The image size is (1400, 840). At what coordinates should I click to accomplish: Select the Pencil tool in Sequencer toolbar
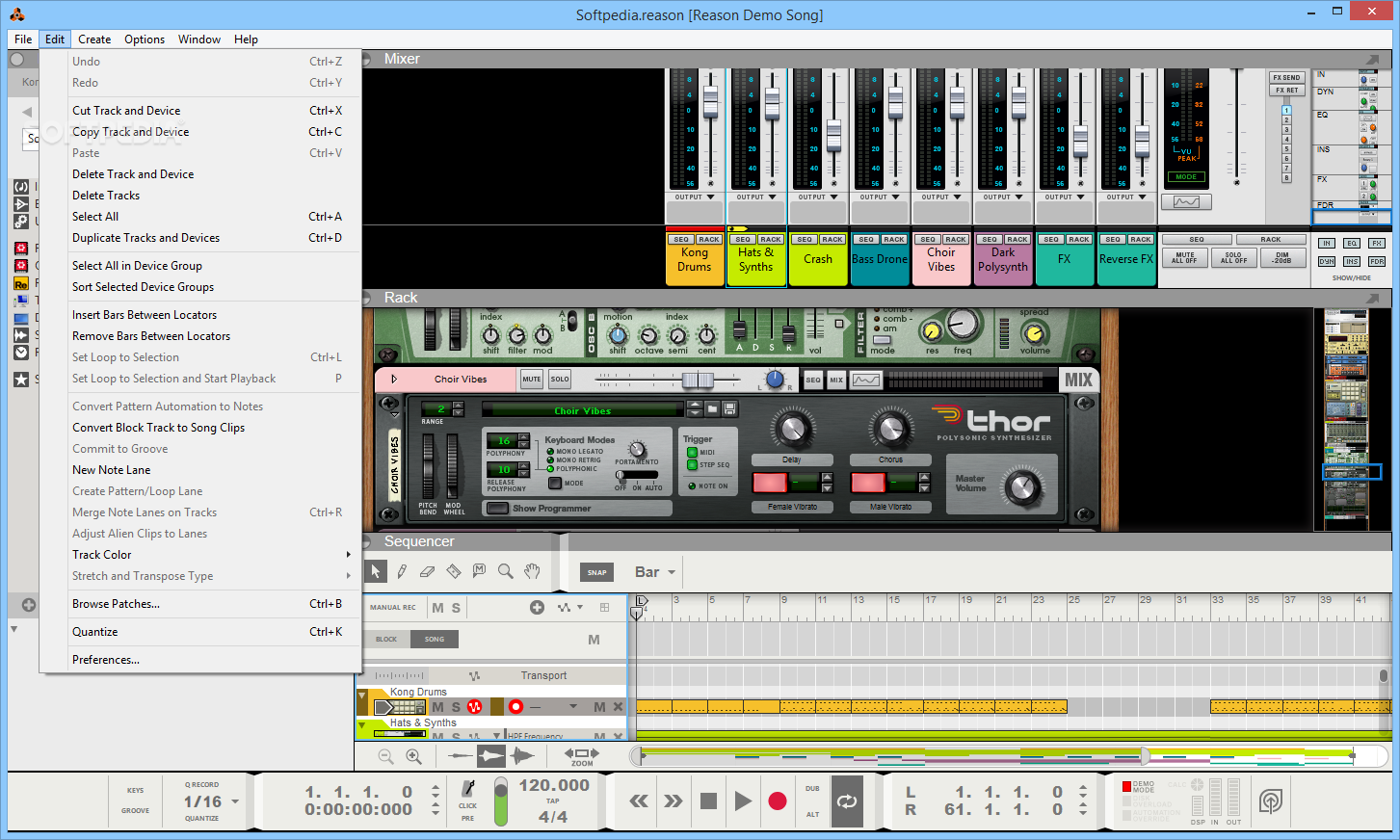tap(402, 571)
